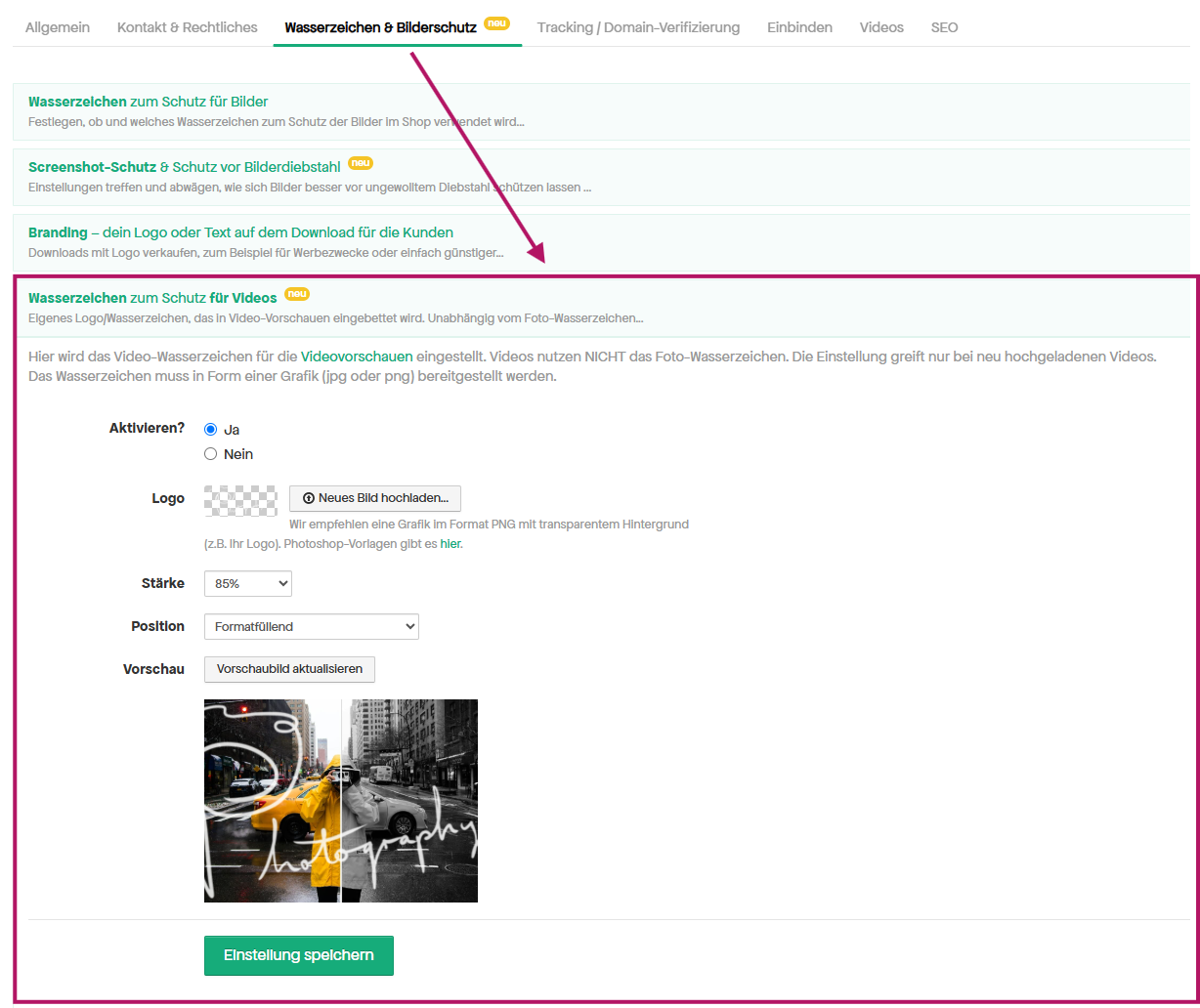Viewport: 1200px width, 1008px height.
Task: Click the Logo field label
Action: [168, 498]
